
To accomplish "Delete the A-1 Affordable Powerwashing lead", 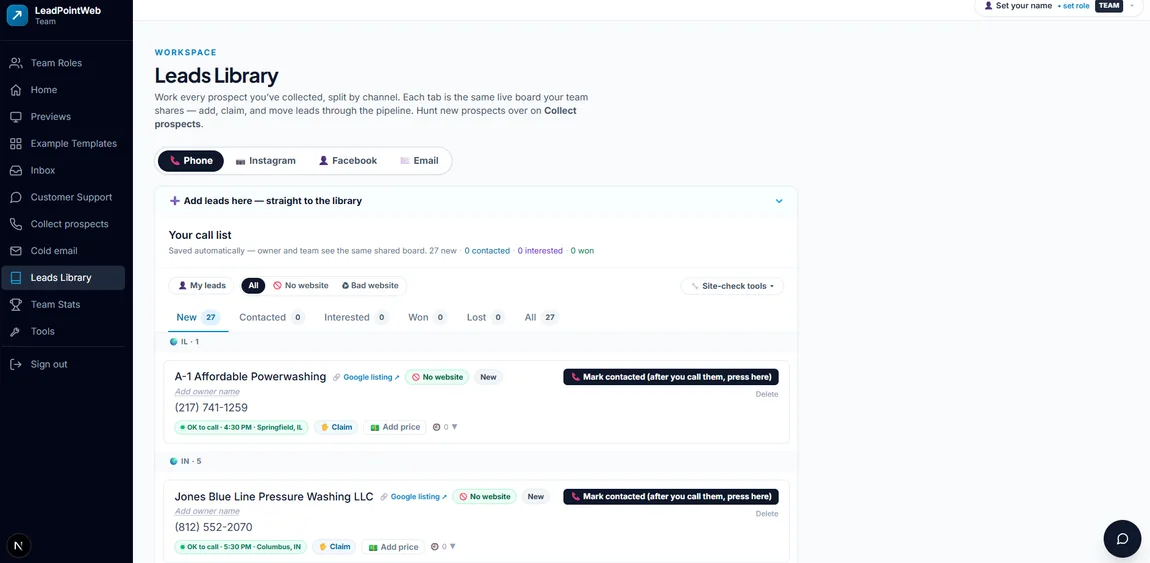I will [x=766, y=394].
